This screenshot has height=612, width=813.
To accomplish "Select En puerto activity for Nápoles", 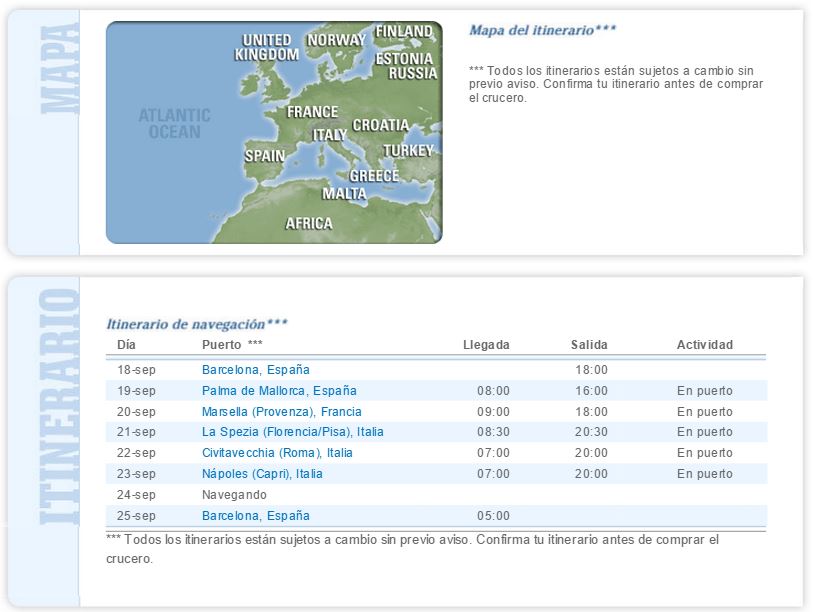I will coord(705,474).
